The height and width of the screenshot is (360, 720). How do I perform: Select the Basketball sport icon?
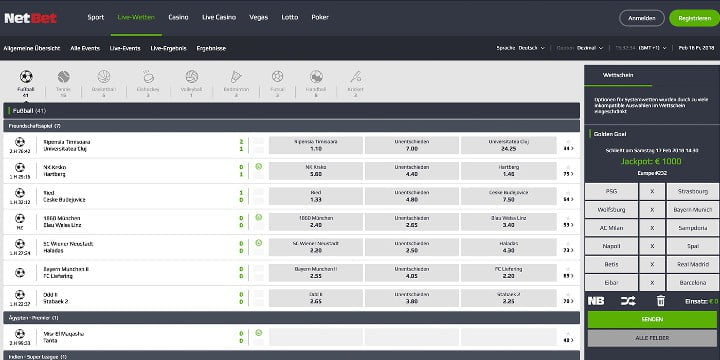(104, 77)
